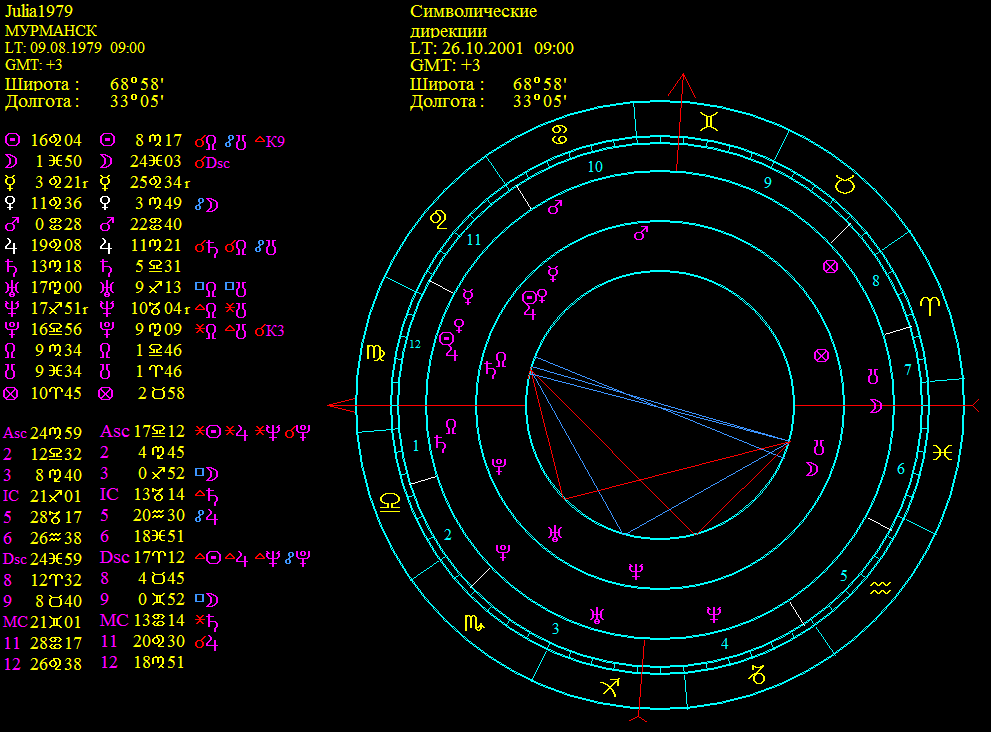Viewport: 991px width, 732px height.
Task: Click the directed Asc value "17♎12"
Action: pos(158,432)
